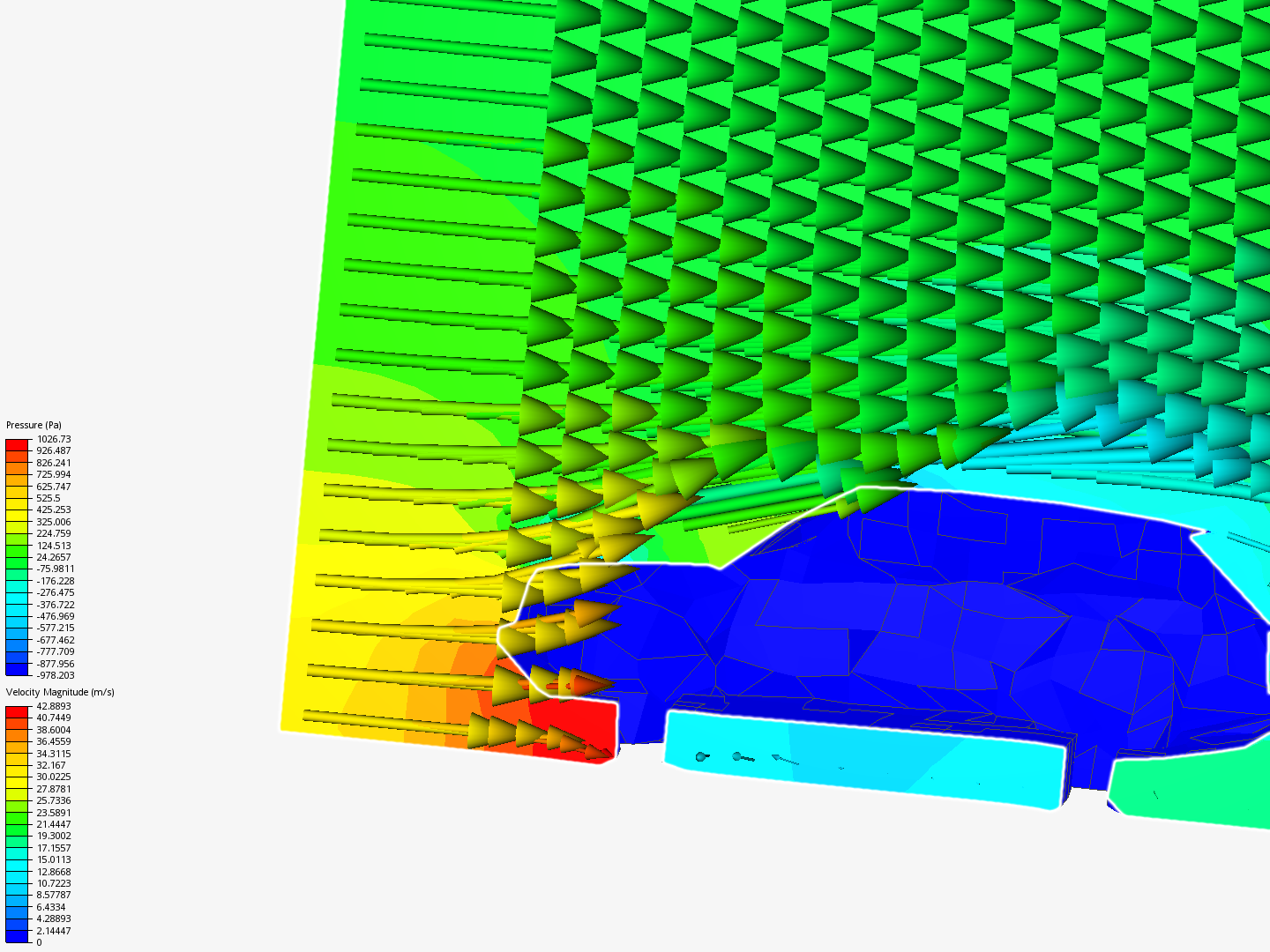Select pressure legend value -577.215
Screen dimensions: 1270x952
[x=56, y=628]
